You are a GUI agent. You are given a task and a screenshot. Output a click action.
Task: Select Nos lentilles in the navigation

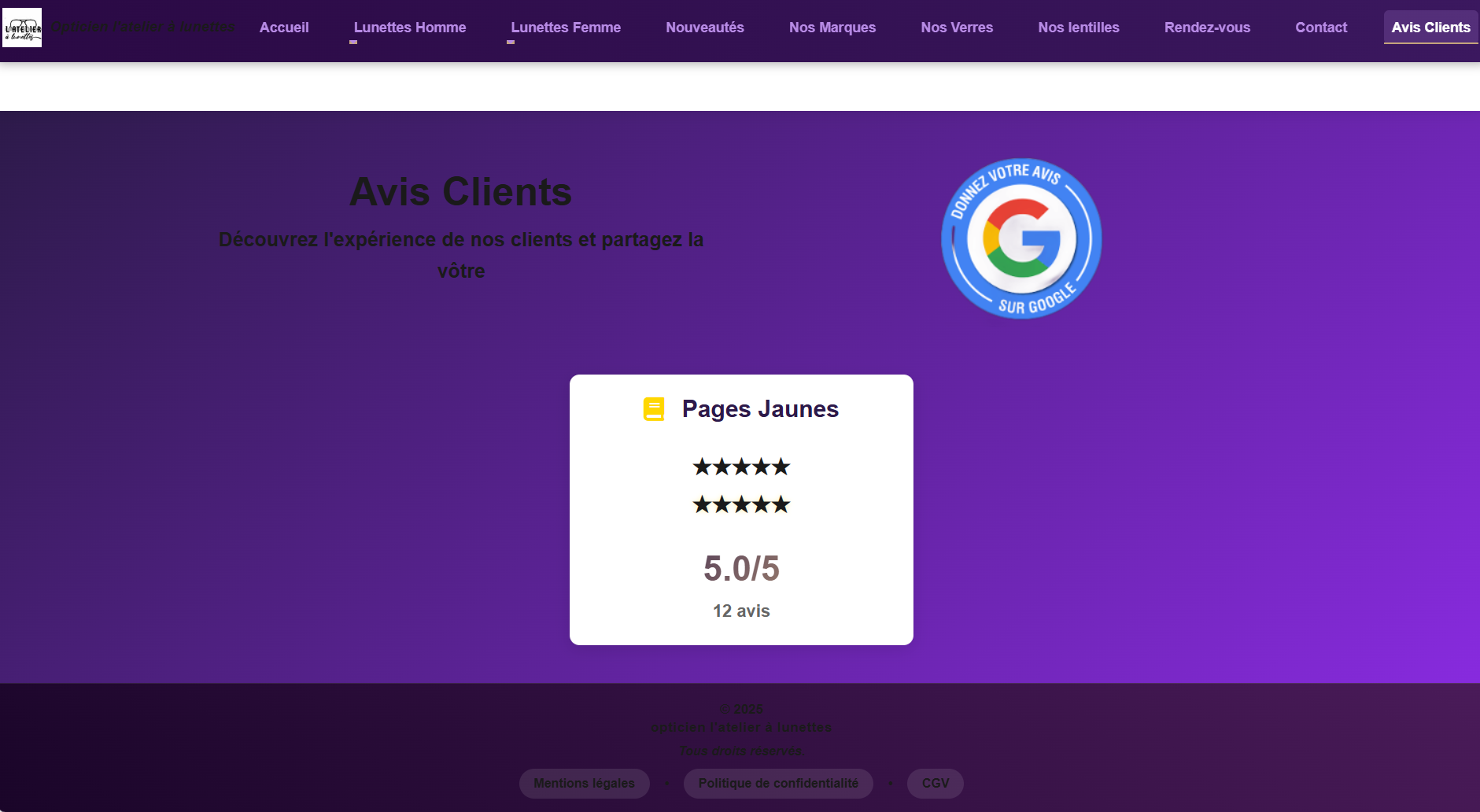(1078, 28)
